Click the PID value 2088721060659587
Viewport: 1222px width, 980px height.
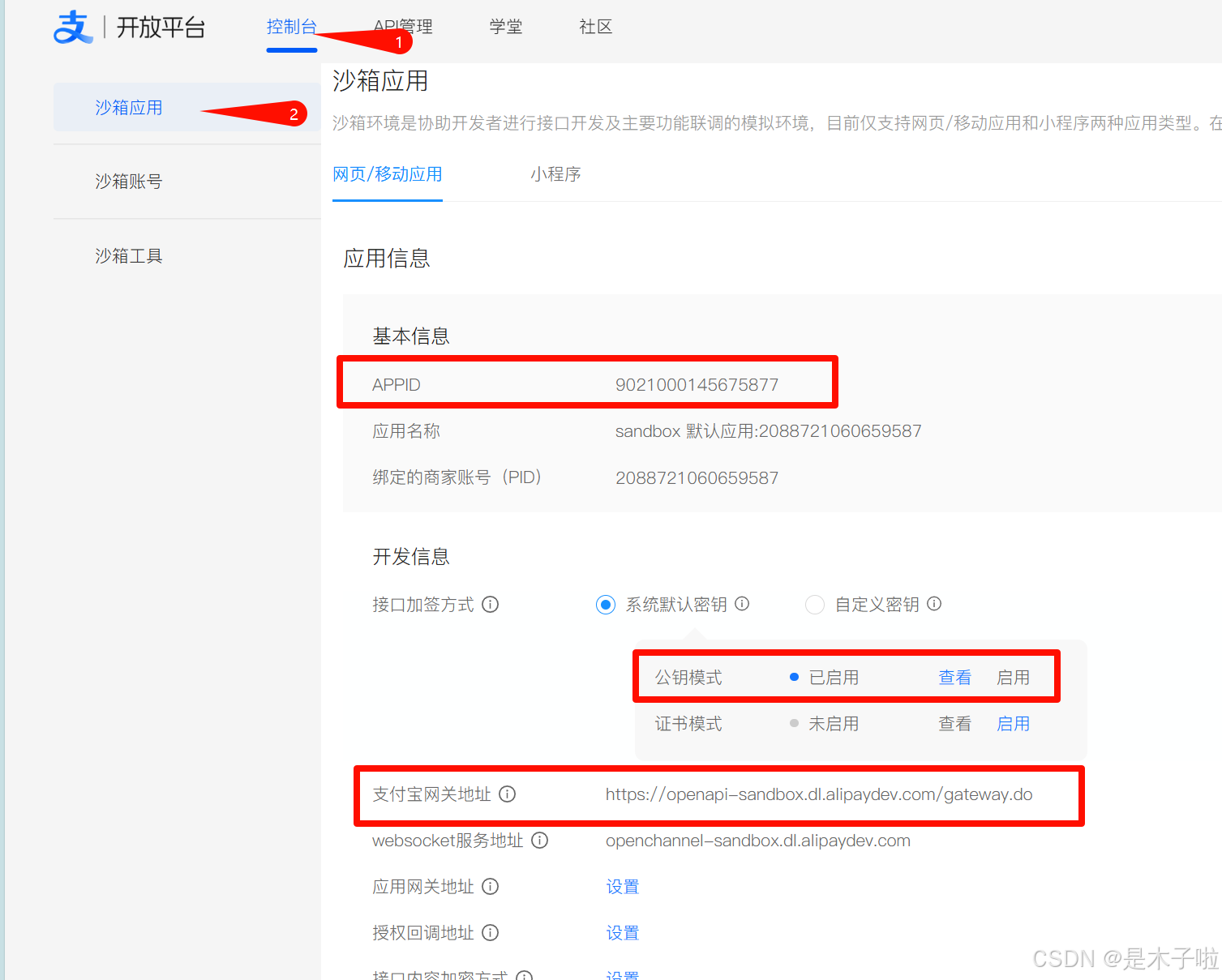697,477
